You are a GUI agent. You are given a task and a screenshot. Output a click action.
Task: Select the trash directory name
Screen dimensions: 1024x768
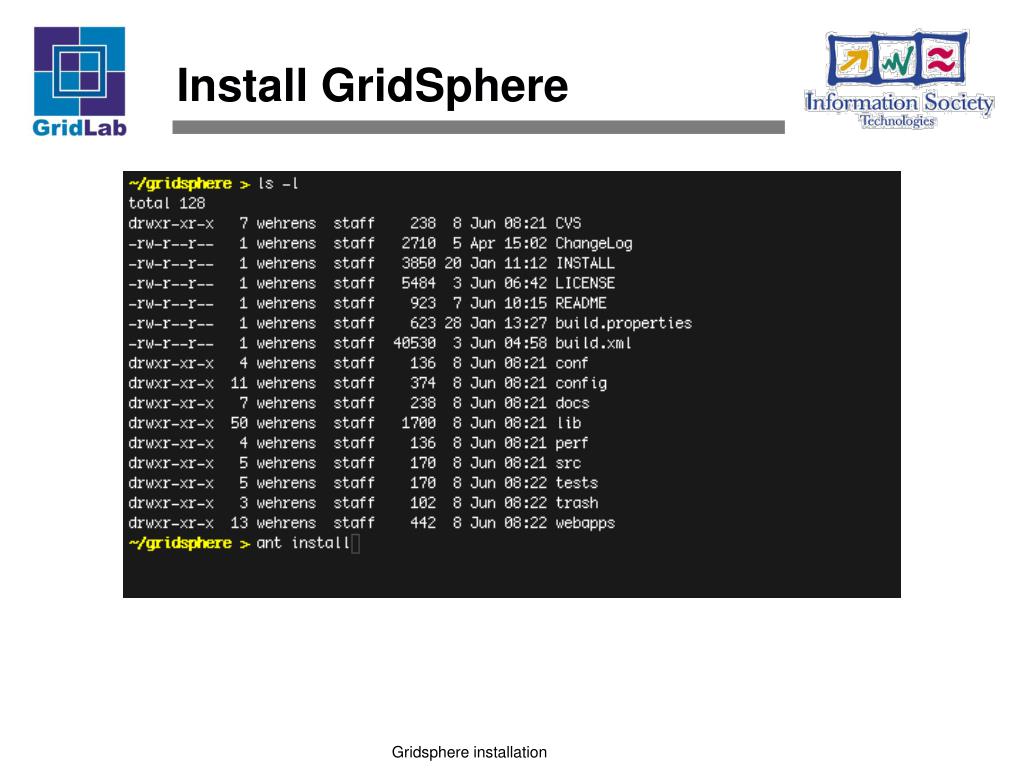[577, 503]
